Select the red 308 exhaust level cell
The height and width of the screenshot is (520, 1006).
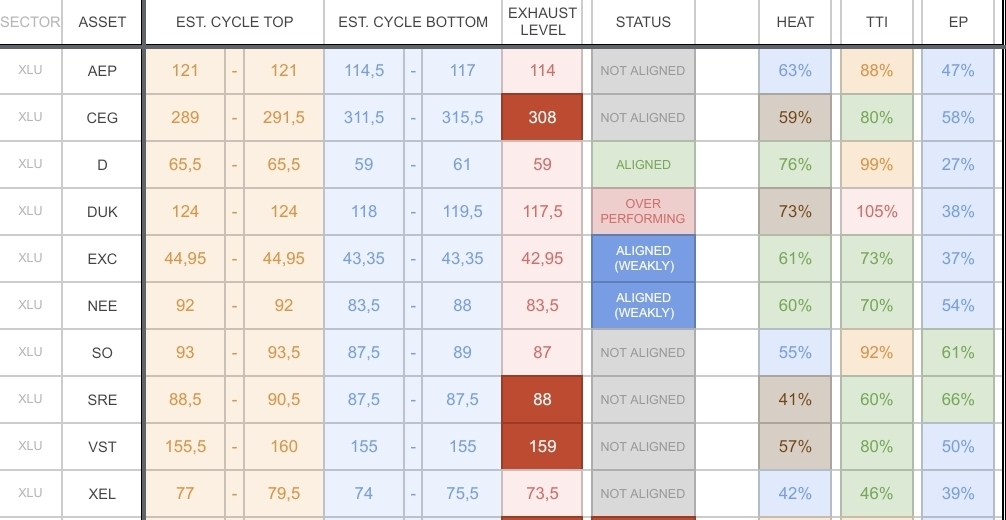coord(542,118)
